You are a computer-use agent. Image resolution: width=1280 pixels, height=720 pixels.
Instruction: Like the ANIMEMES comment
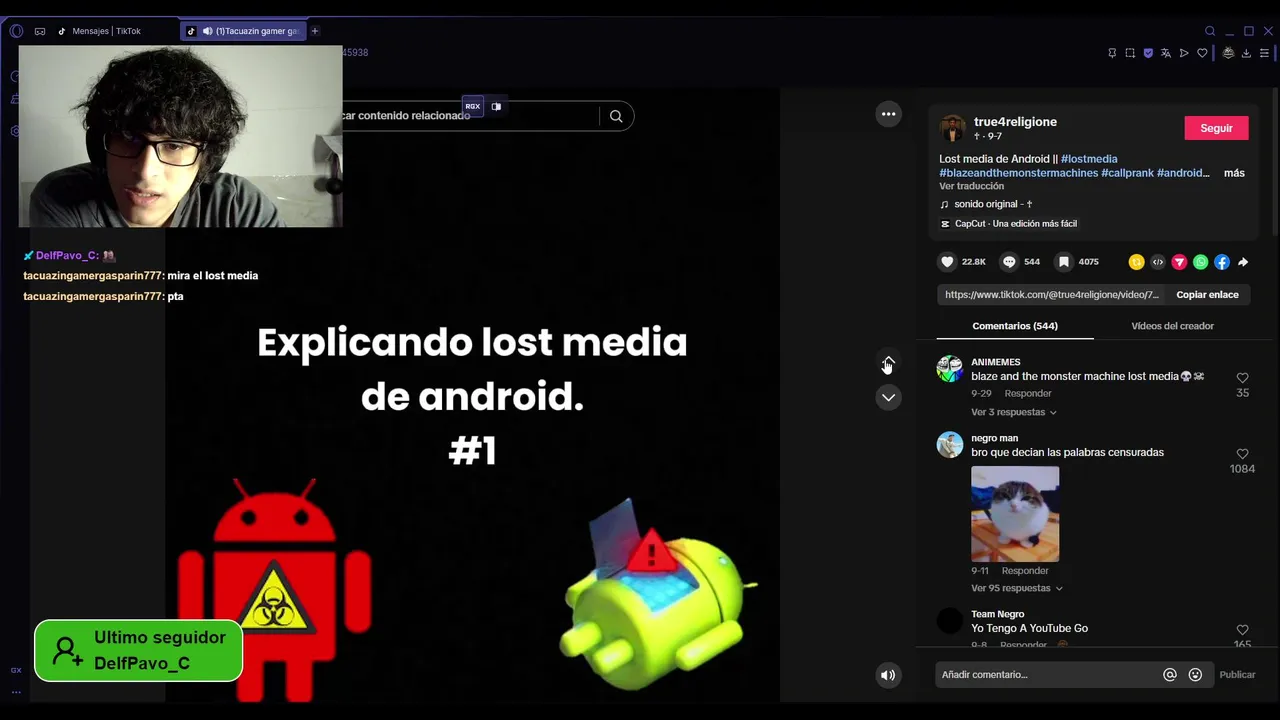(1242, 378)
